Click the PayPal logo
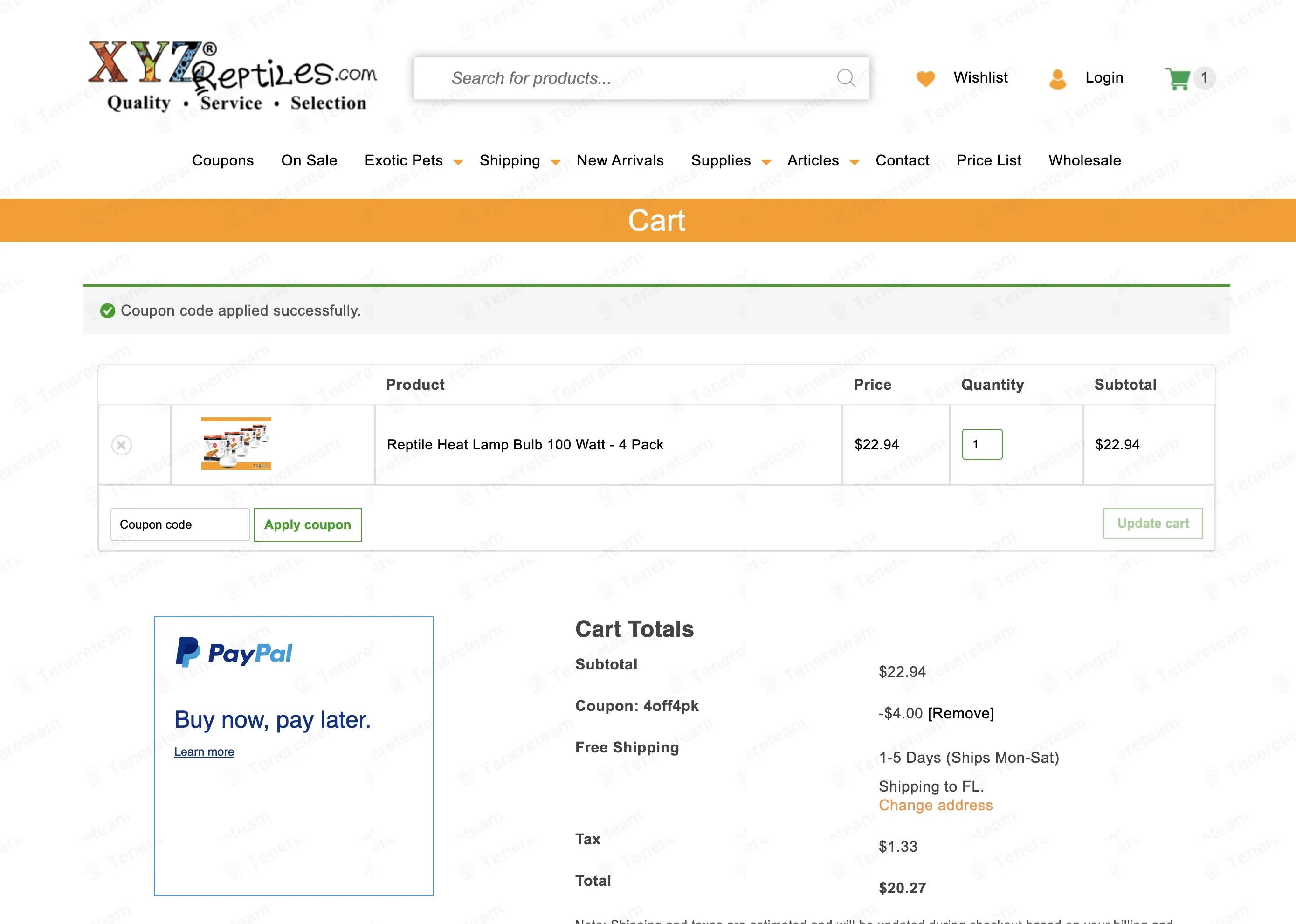This screenshot has width=1296, height=924. click(233, 653)
